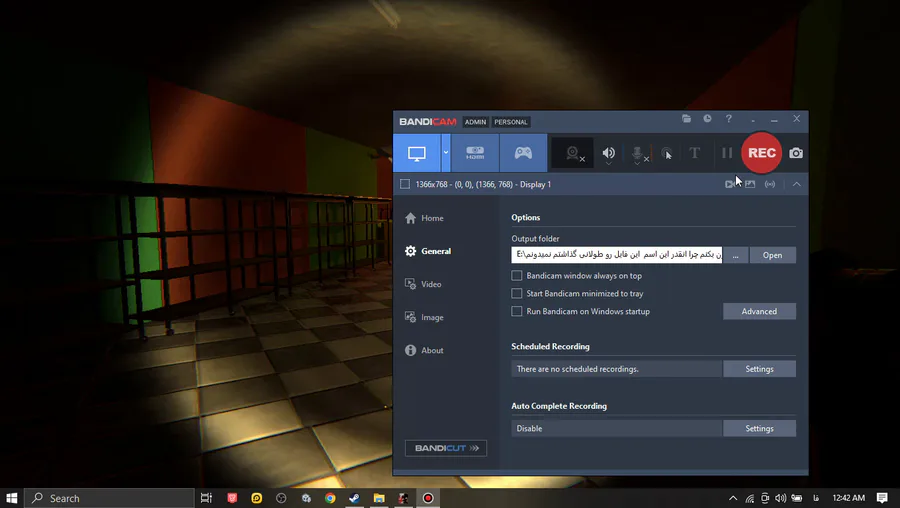
Task: Switch to Game Recording mode gamepad icon
Action: click(523, 153)
